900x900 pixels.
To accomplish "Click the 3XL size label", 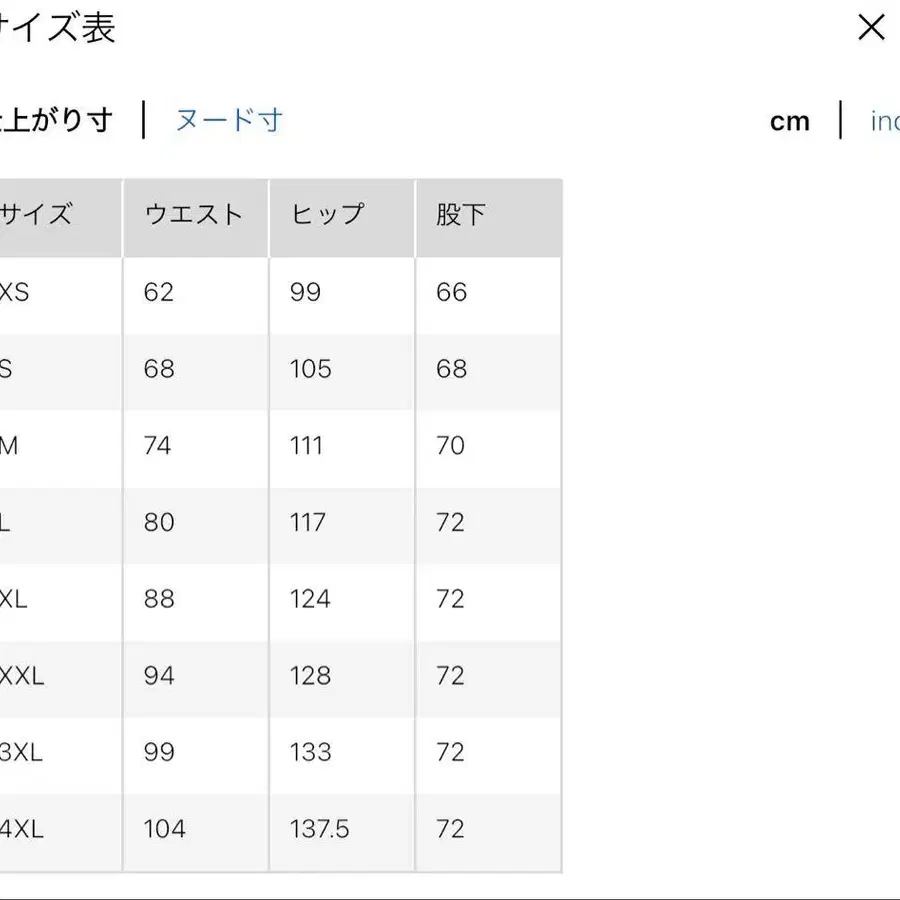I will tap(22, 753).
